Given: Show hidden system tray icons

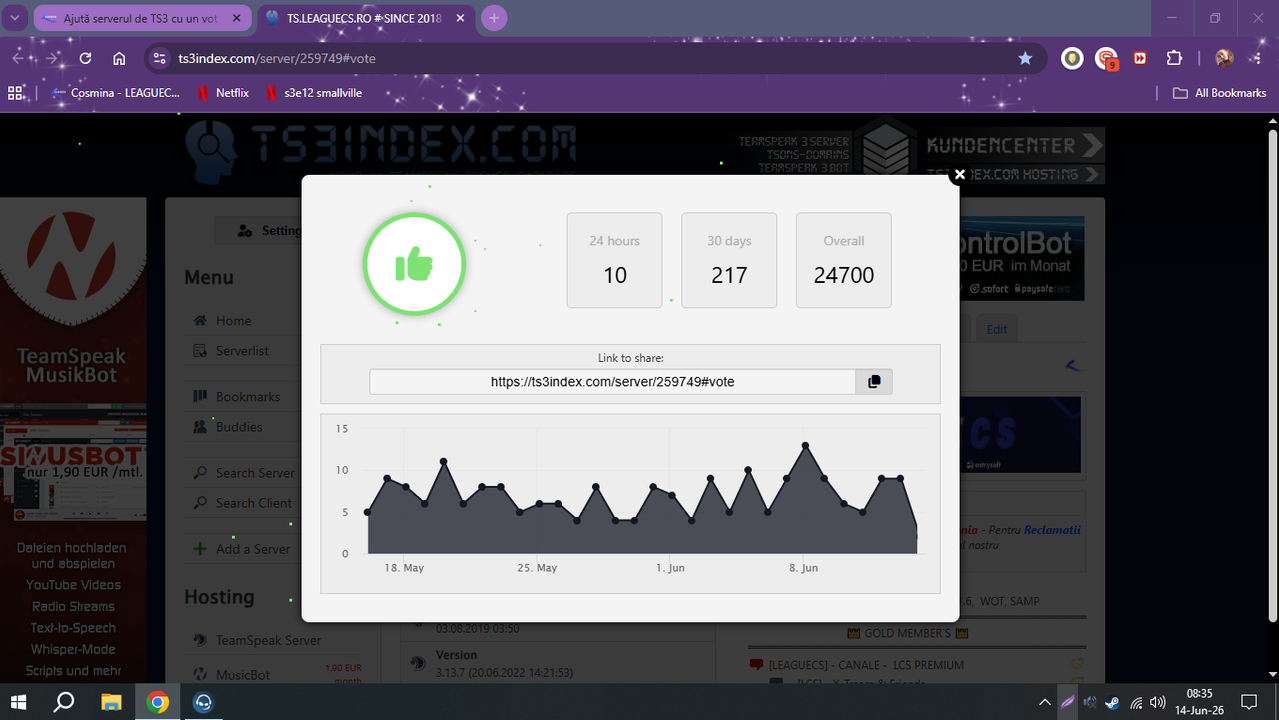Looking at the screenshot, I should point(1045,702).
